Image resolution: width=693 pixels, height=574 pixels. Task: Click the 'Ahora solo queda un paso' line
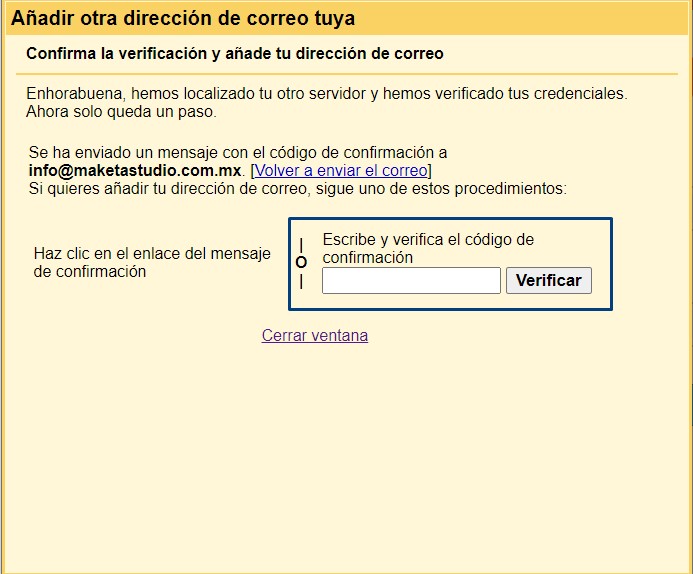pyautogui.click(x=121, y=111)
